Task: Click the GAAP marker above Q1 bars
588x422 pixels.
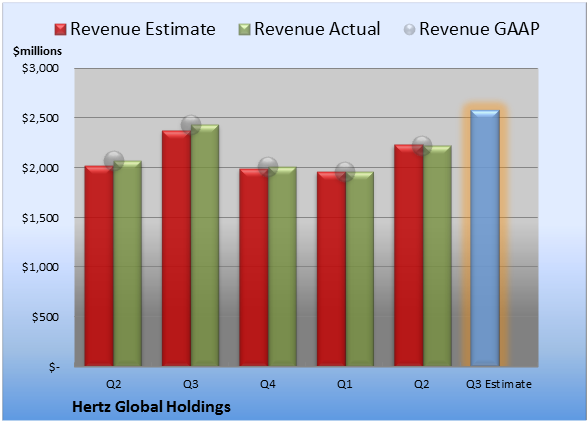Action: 345,172
